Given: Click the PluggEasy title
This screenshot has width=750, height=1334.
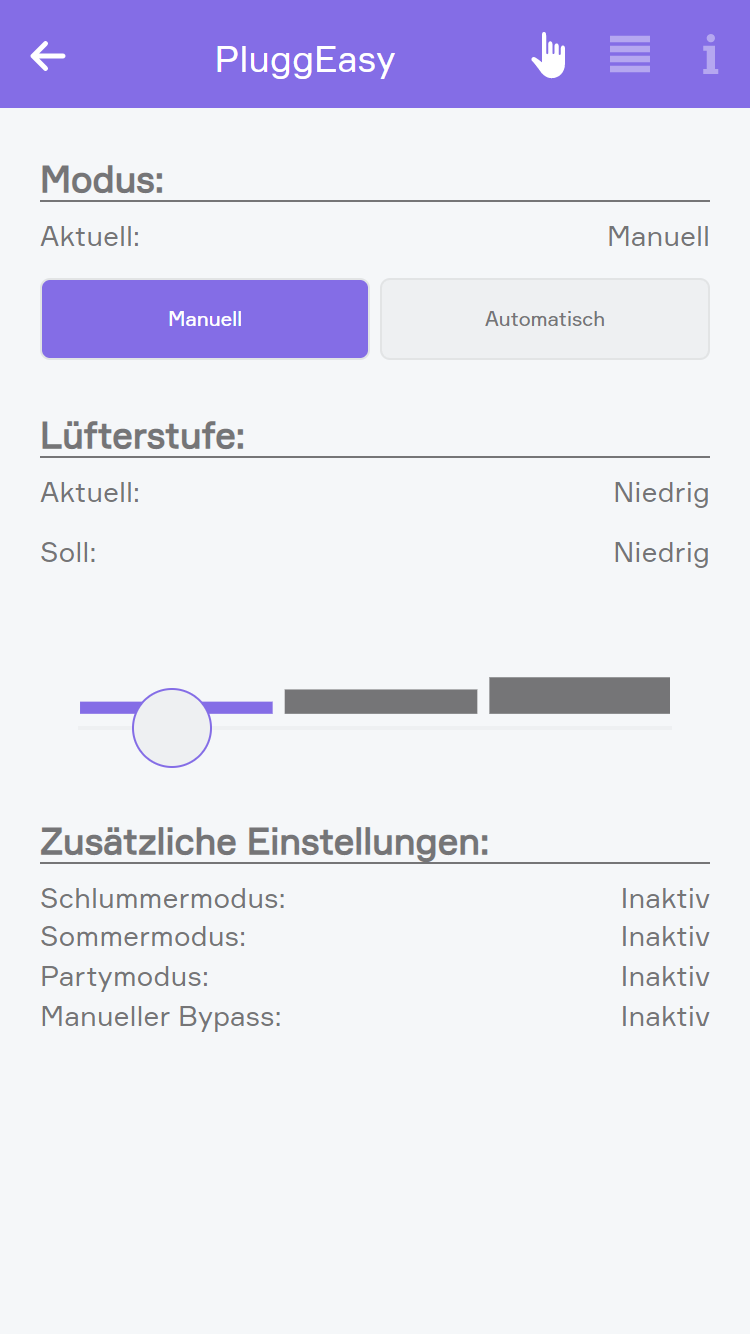Looking at the screenshot, I should [305, 60].
